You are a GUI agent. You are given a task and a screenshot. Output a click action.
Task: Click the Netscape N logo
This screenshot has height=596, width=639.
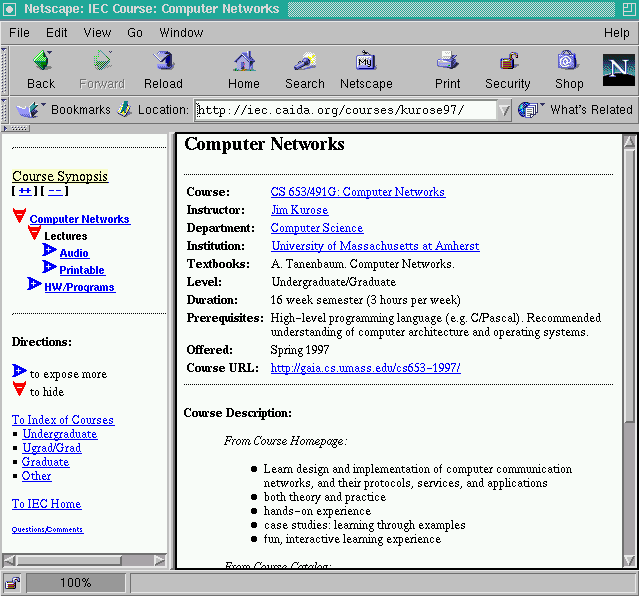618,70
